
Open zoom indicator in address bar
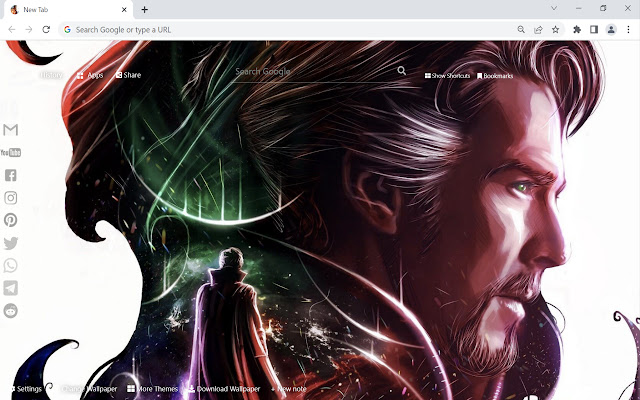[521, 29]
